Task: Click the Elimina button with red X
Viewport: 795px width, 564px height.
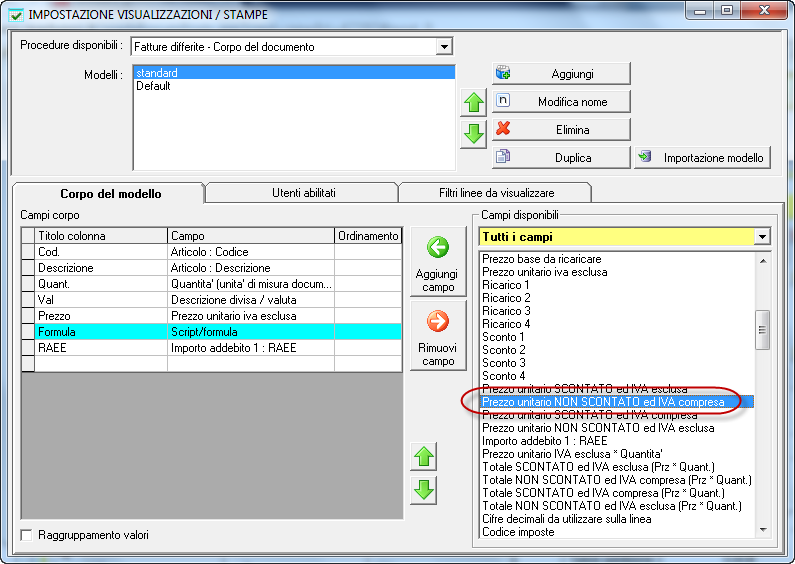Action: point(561,130)
